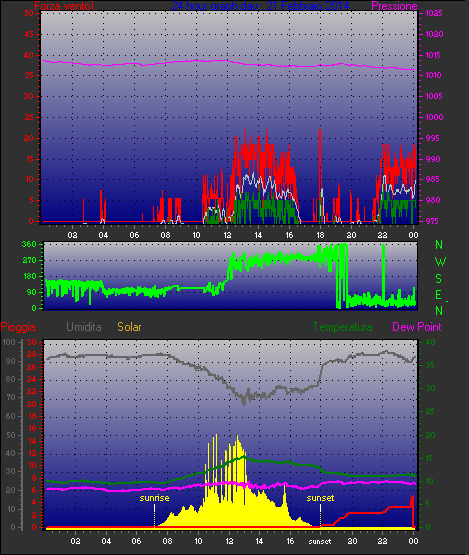Click the 360 degree axis value
The width and height of the screenshot is (469, 555).
click(x=29, y=244)
